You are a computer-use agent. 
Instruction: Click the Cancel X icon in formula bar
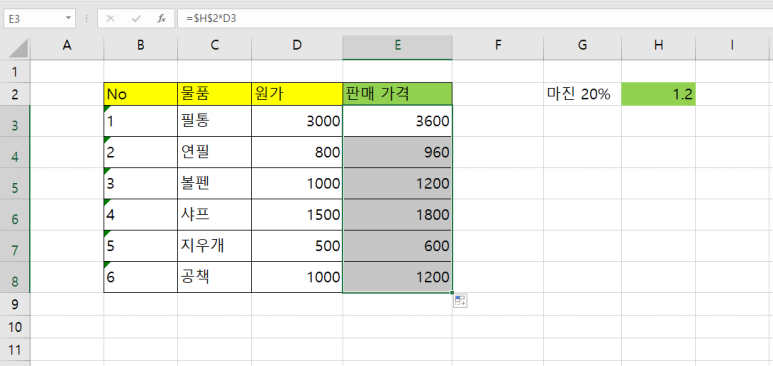tap(110, 19)
